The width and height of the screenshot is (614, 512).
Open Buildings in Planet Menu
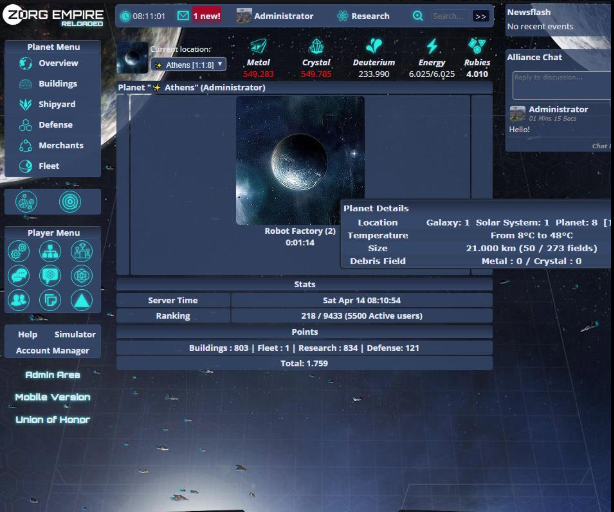(x=58, y=84)
